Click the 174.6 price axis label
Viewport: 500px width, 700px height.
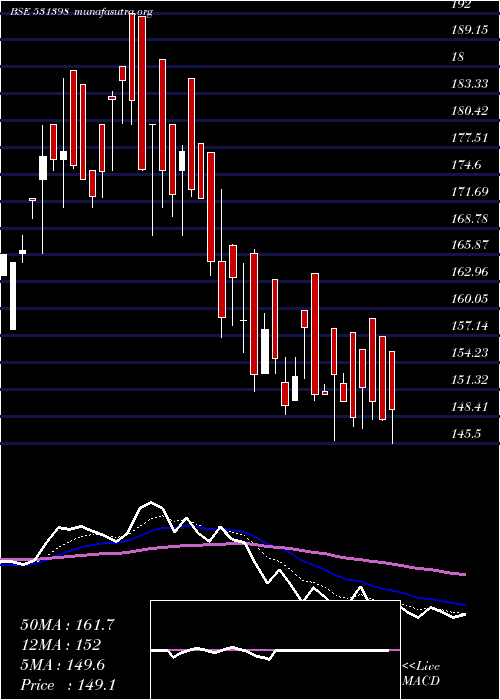467,165
